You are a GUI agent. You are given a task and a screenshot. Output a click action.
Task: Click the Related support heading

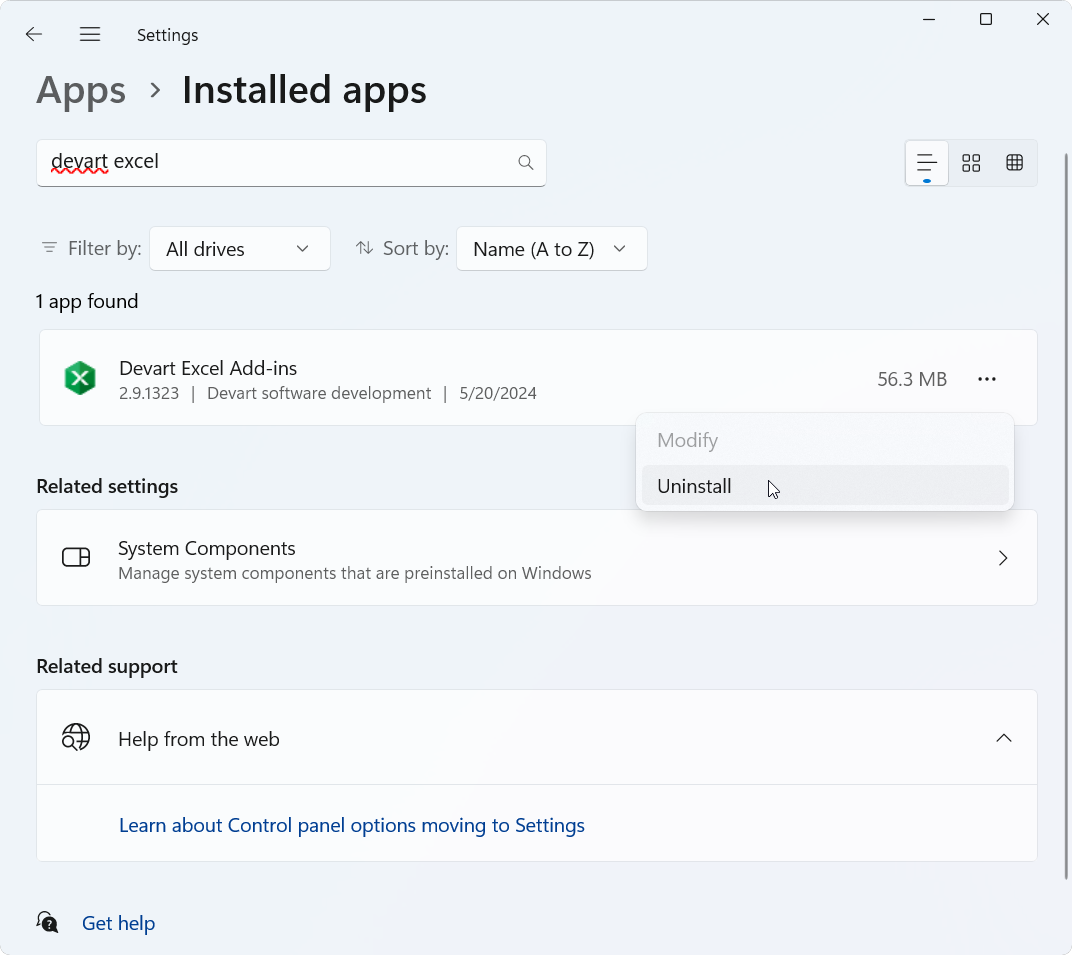click(107, 666)
